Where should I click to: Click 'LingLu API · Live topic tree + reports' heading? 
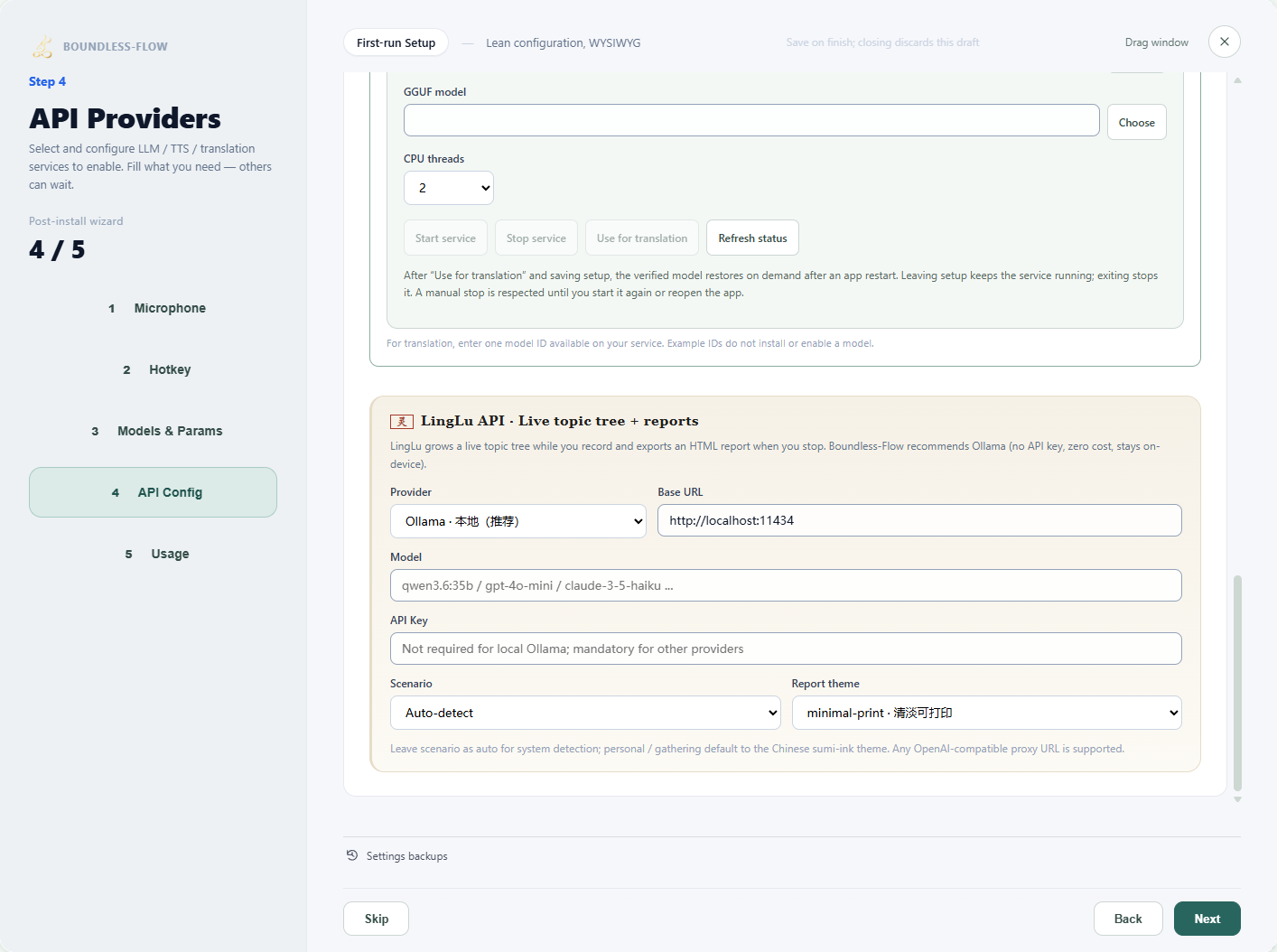click(560, 421)
